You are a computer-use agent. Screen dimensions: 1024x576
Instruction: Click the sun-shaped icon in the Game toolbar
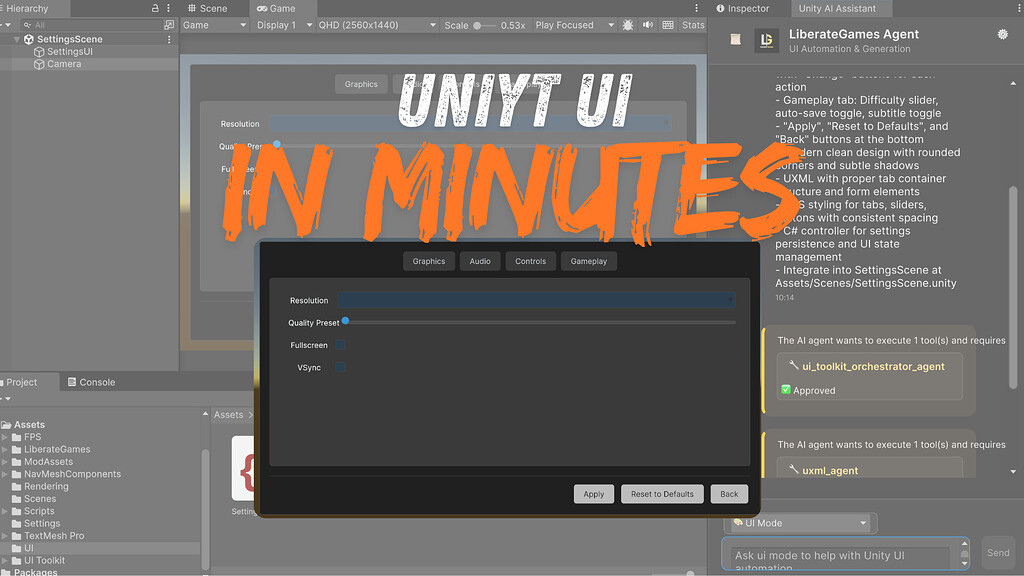[626, 24]
